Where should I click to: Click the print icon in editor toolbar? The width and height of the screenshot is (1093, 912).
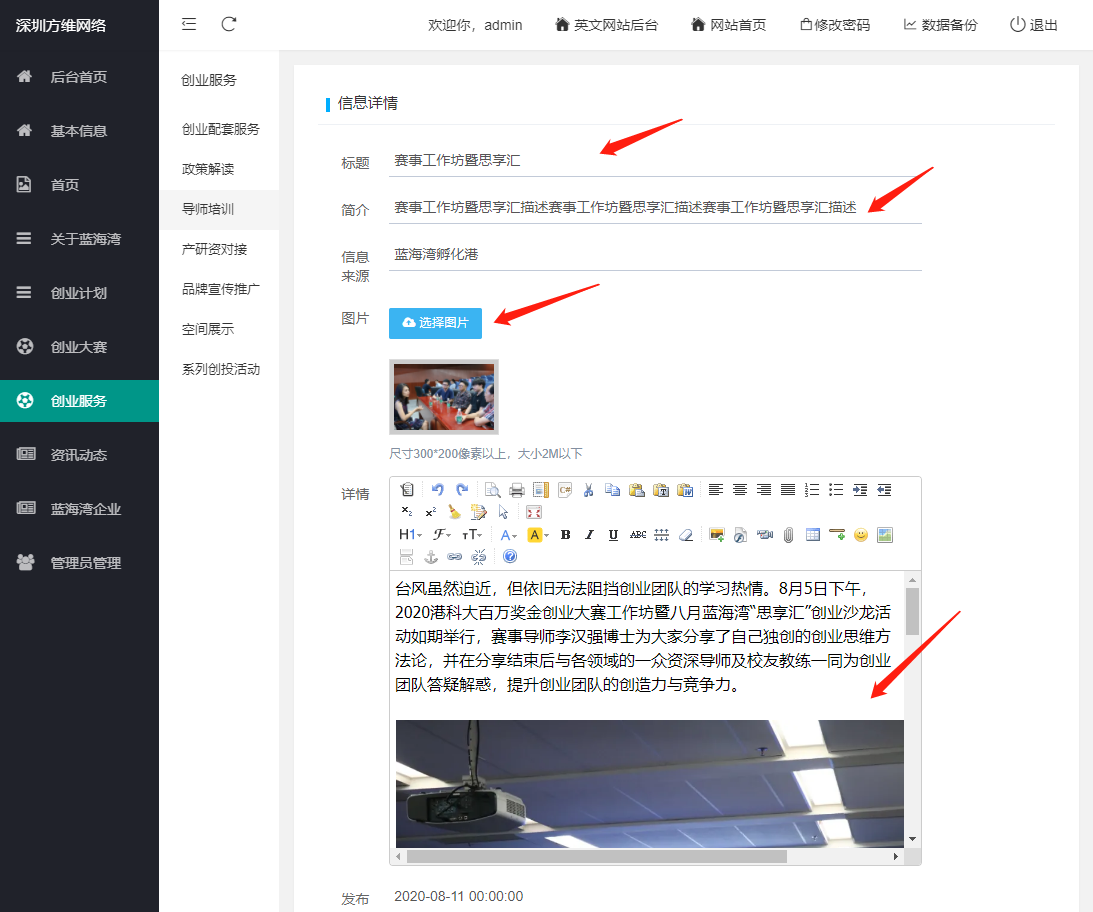[517, 490]
